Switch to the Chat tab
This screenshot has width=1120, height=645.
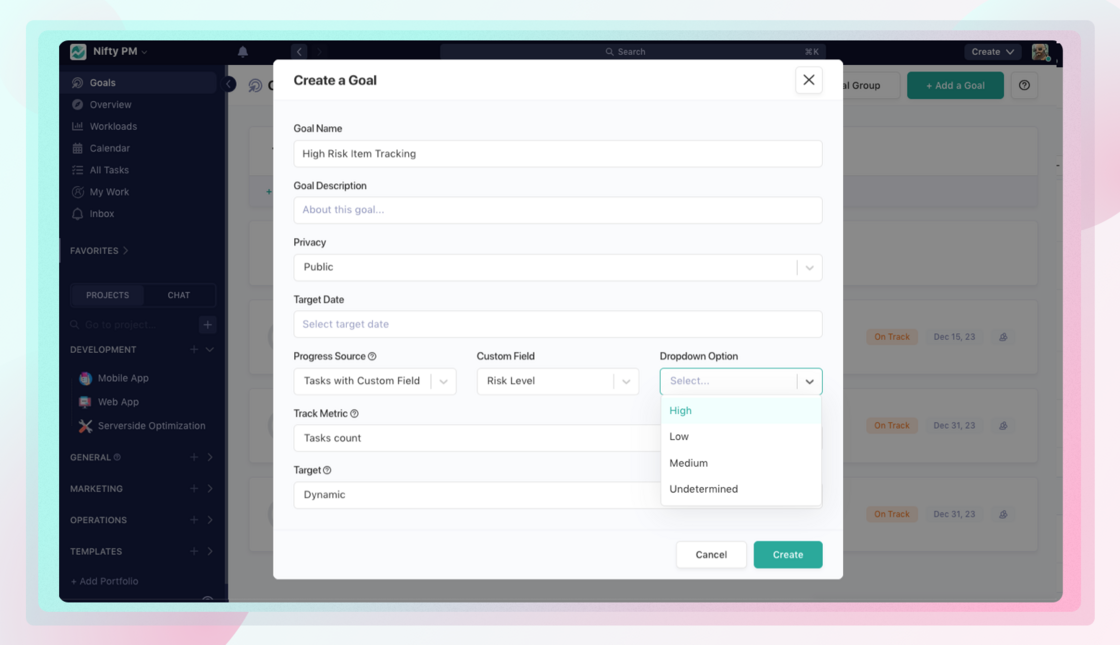click(x=178, y=296)
